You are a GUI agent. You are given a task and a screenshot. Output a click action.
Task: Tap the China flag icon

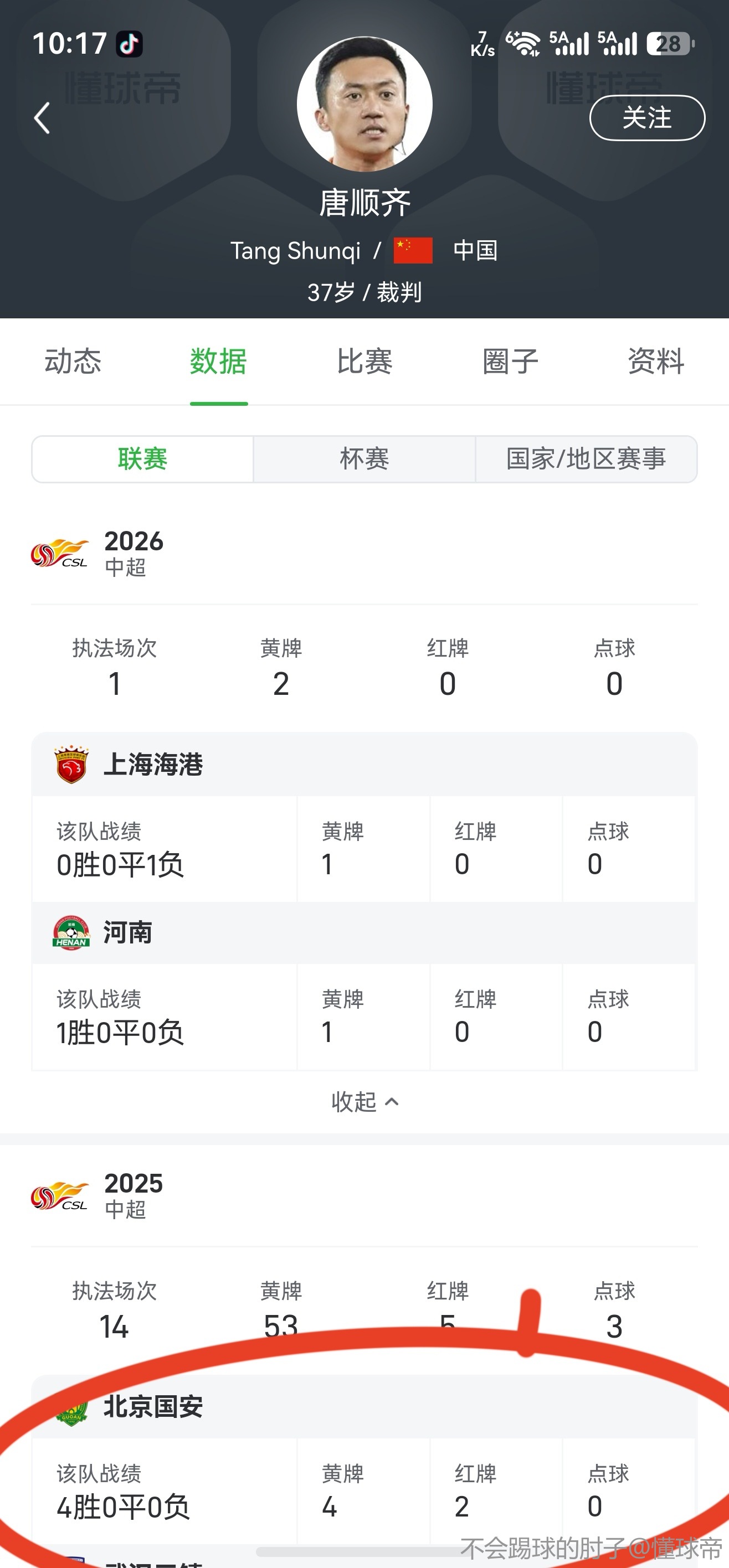(x=413, y=250)
